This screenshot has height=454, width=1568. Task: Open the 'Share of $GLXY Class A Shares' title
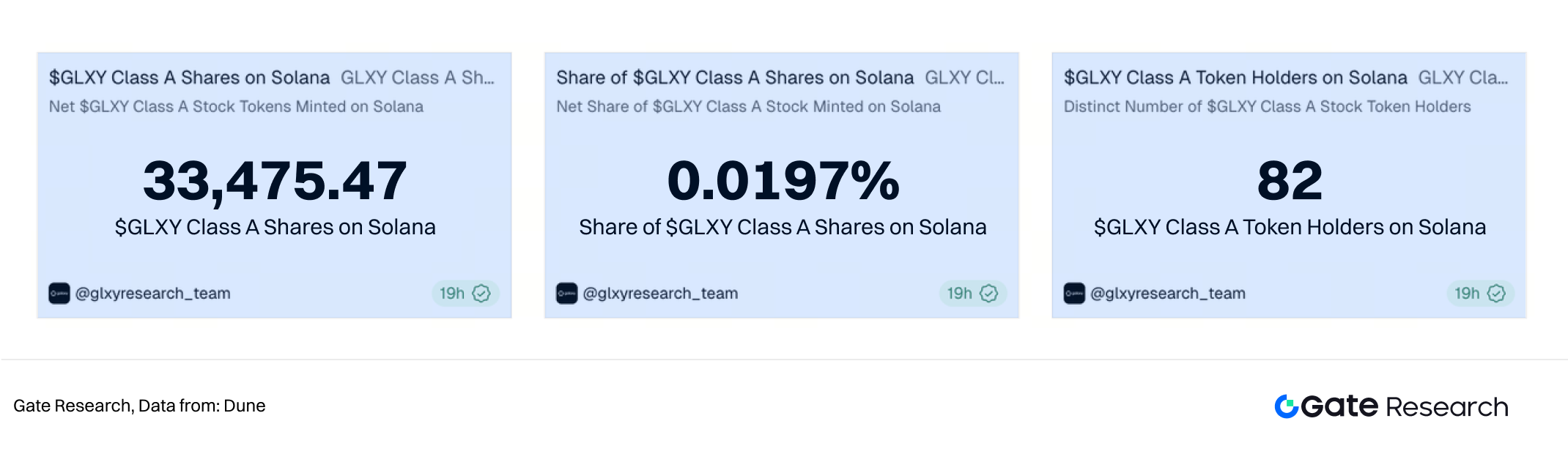tap(735, 78)
